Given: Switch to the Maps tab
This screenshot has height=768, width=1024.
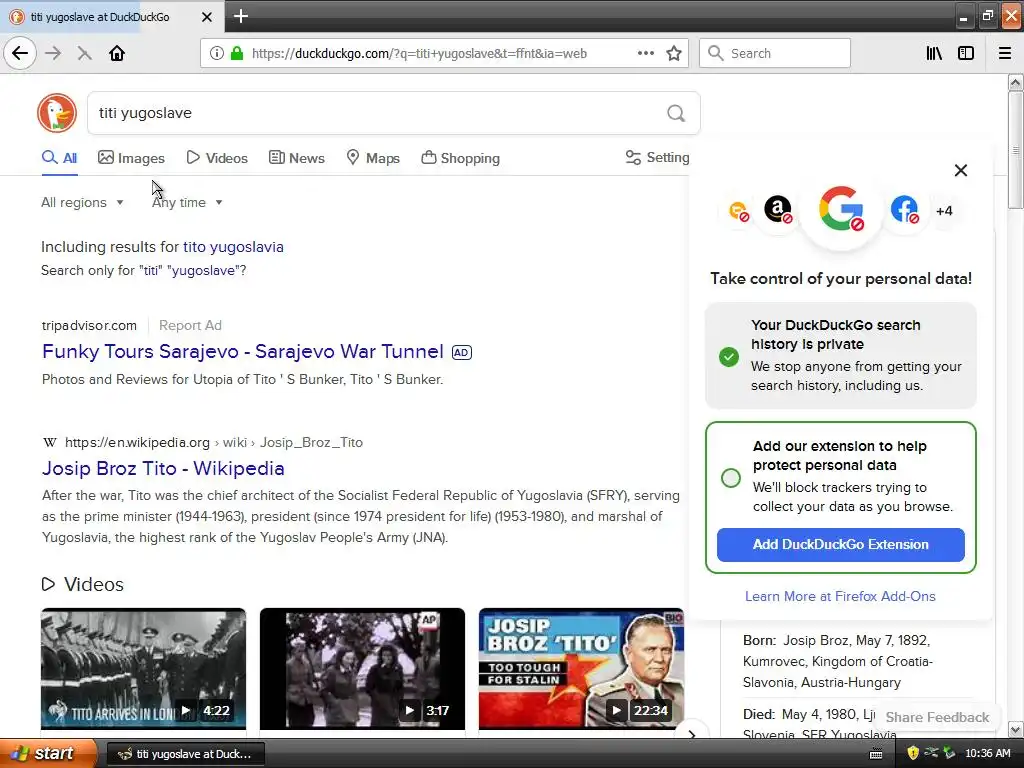Looking at the screenshot, I should pos(373,158).
